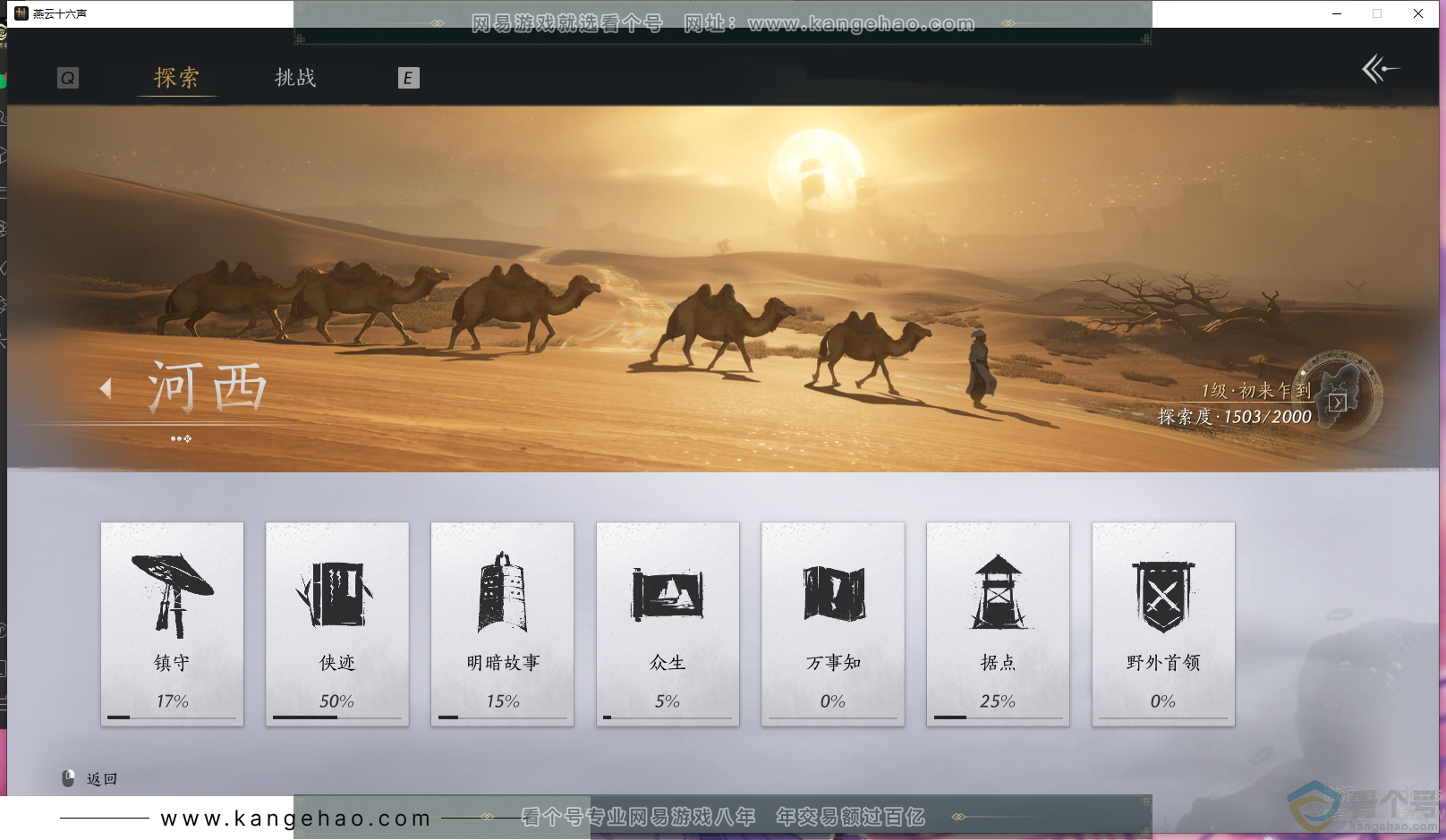Open the 镇守 exploration card

point(172,624)
